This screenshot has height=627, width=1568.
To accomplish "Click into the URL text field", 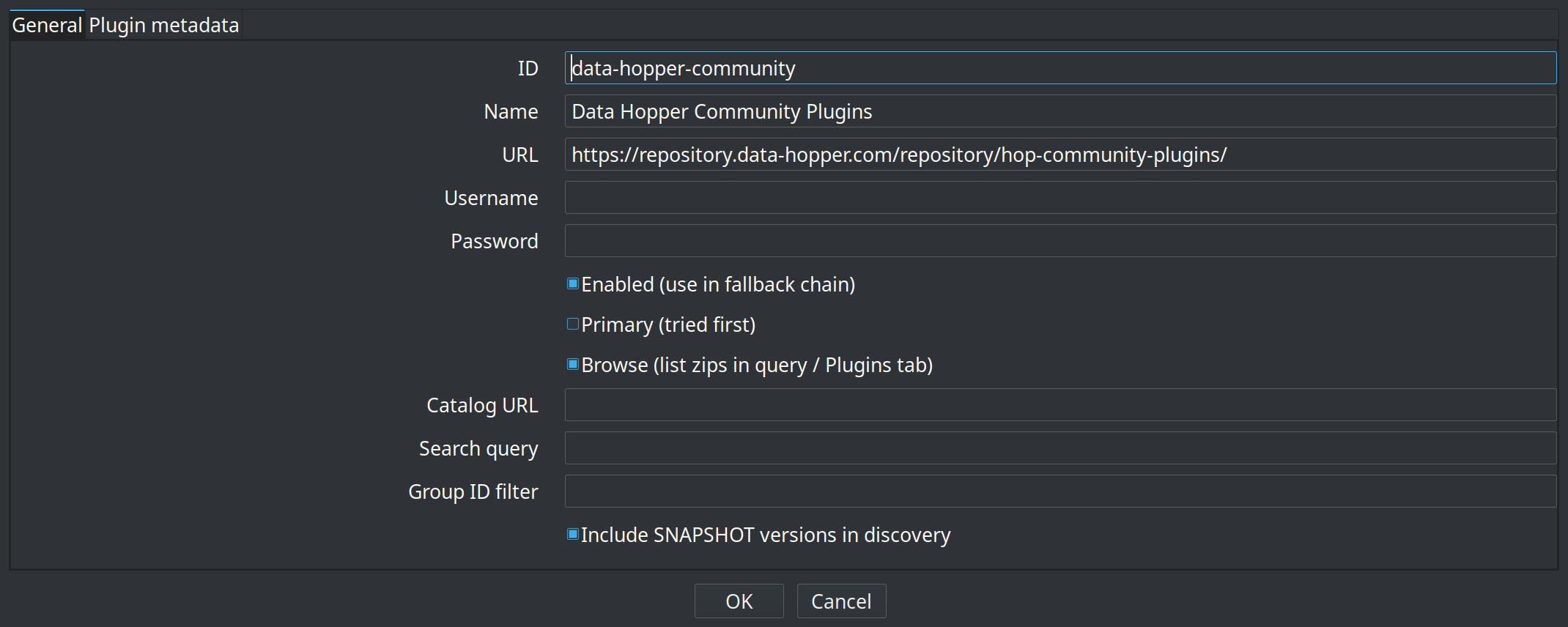I will click(1060, 155).
